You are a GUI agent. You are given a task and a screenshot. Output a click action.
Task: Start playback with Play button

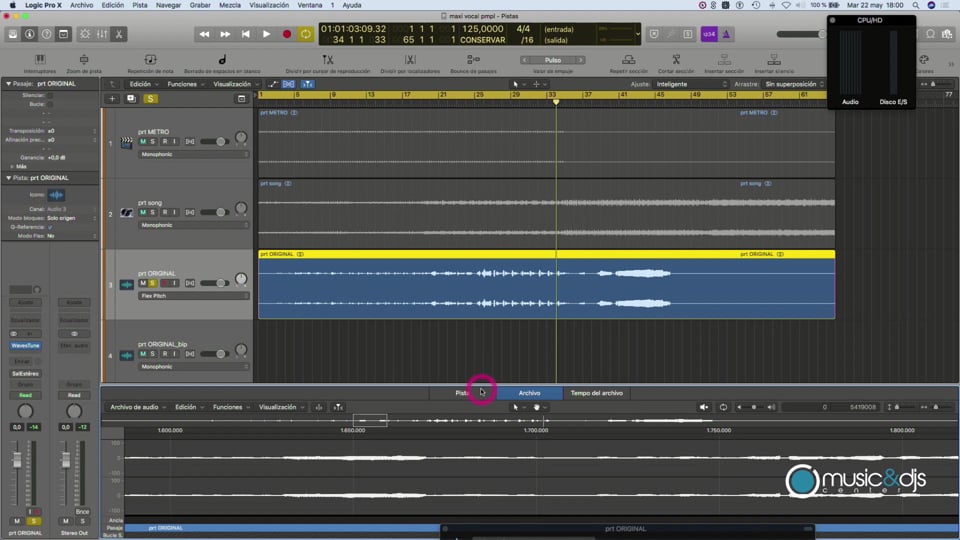(x=266, y=34)
